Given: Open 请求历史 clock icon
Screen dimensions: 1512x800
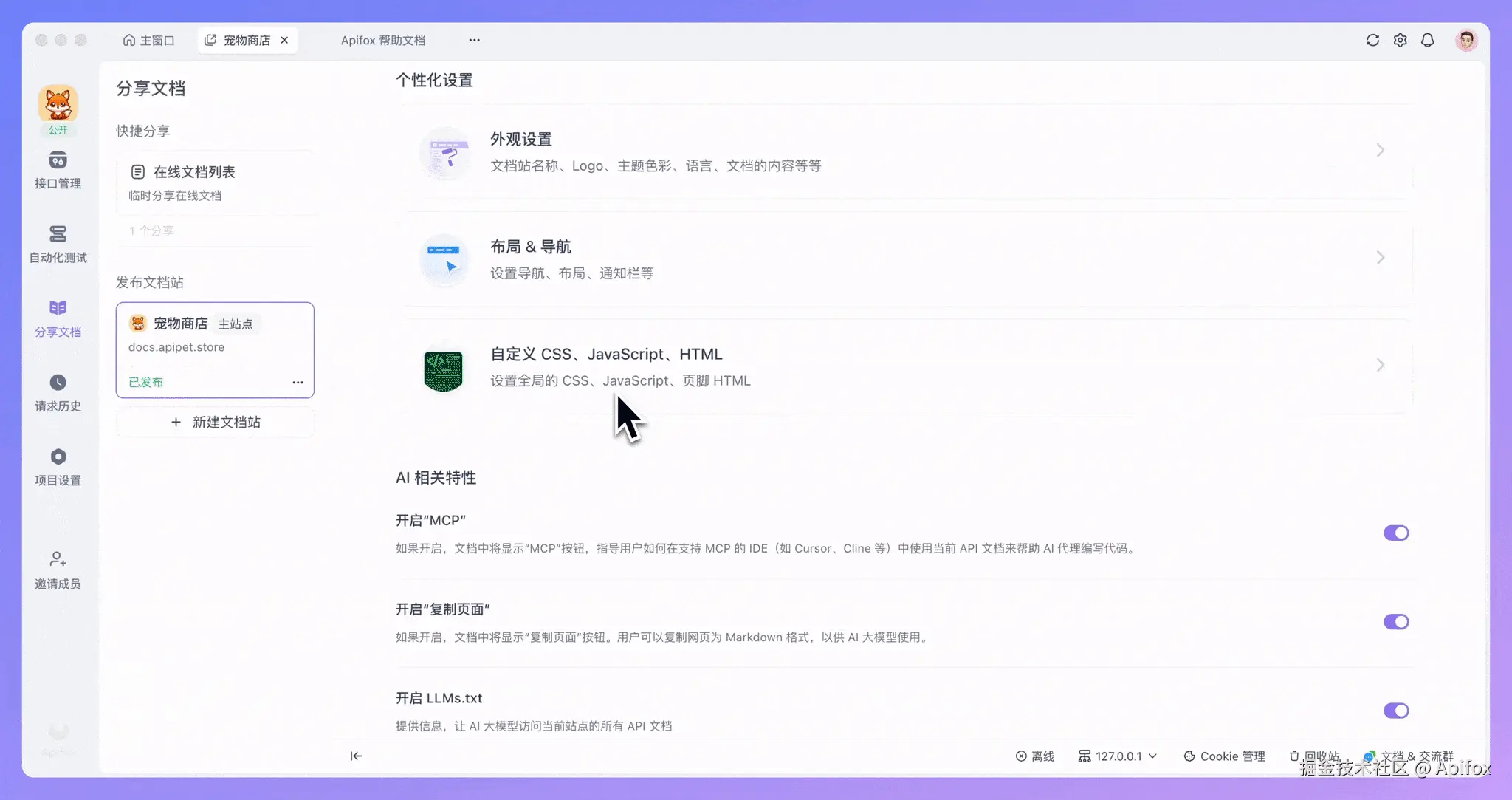Looking at the screenshot, I should click(58, 382).
